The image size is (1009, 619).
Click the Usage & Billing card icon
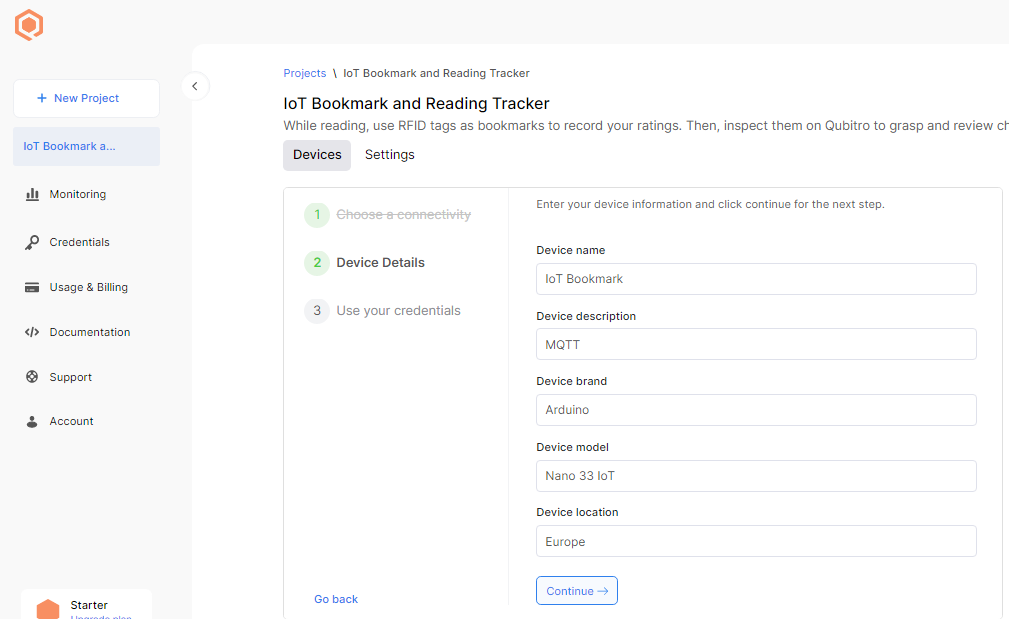click(x=32, y=287)
